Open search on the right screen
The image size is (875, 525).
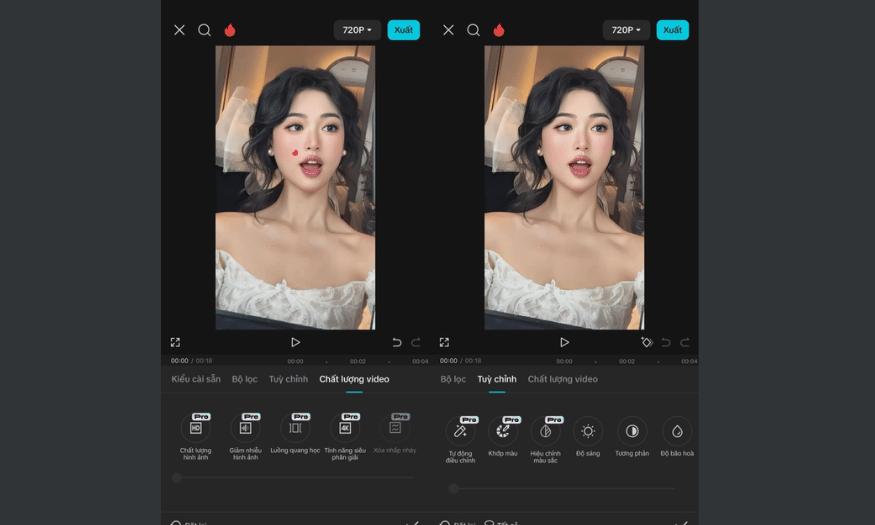(473, 30)
